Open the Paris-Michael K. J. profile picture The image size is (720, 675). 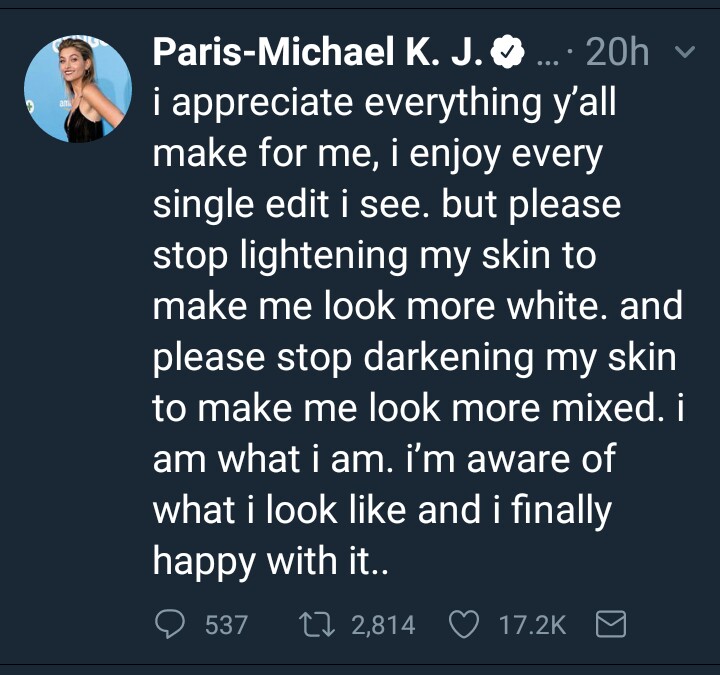coord(75,90)
